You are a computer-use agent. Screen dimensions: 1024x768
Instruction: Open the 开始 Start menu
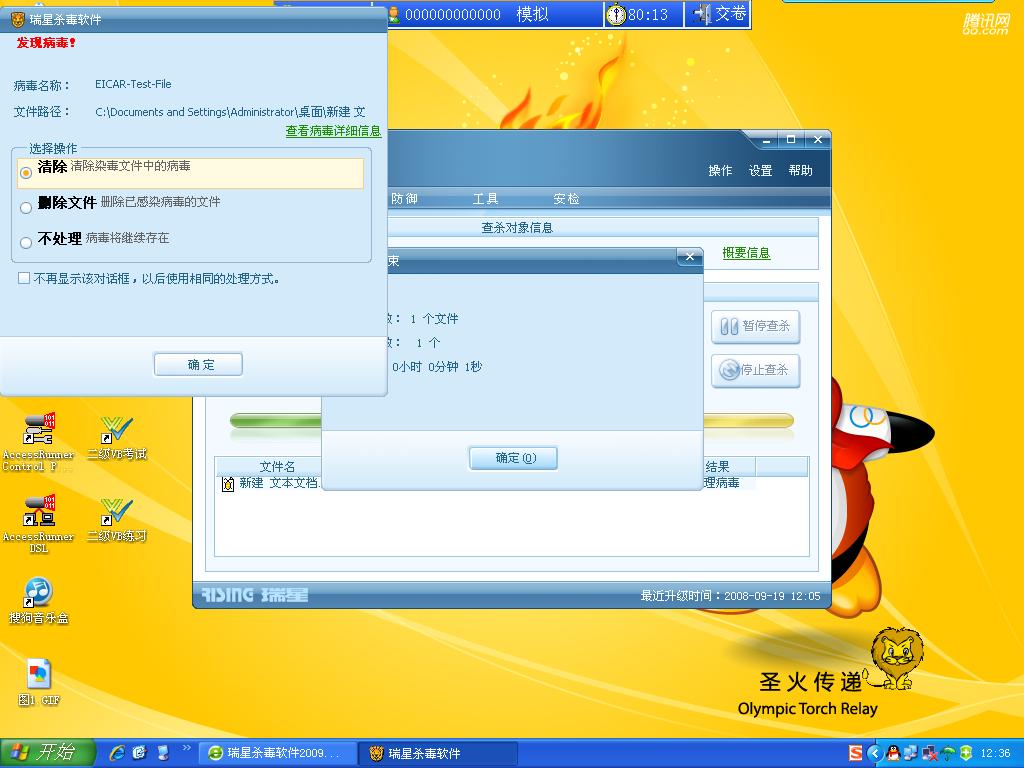pyautogui.click(x=48, y=753)
